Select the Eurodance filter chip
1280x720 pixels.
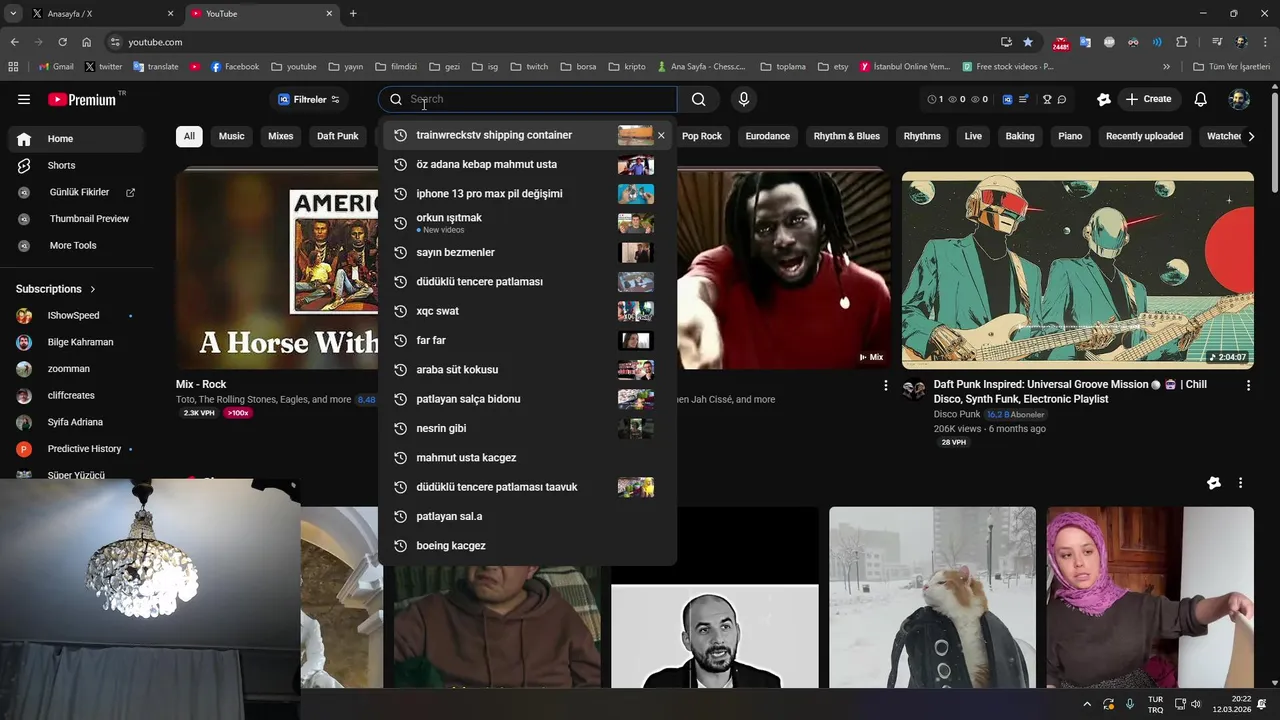click(768, 136)
